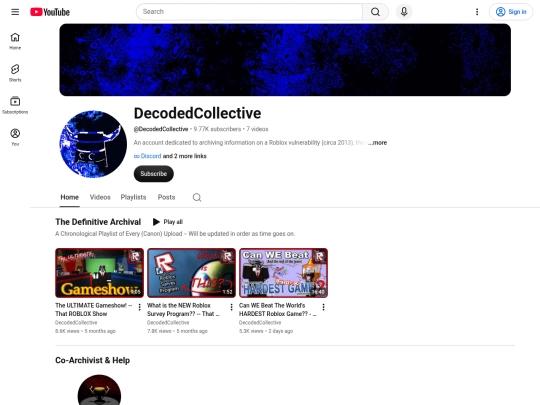The width and height of the screenshot is (540, 405).
Task: Click Play all for the playlist
Action: 168,222
